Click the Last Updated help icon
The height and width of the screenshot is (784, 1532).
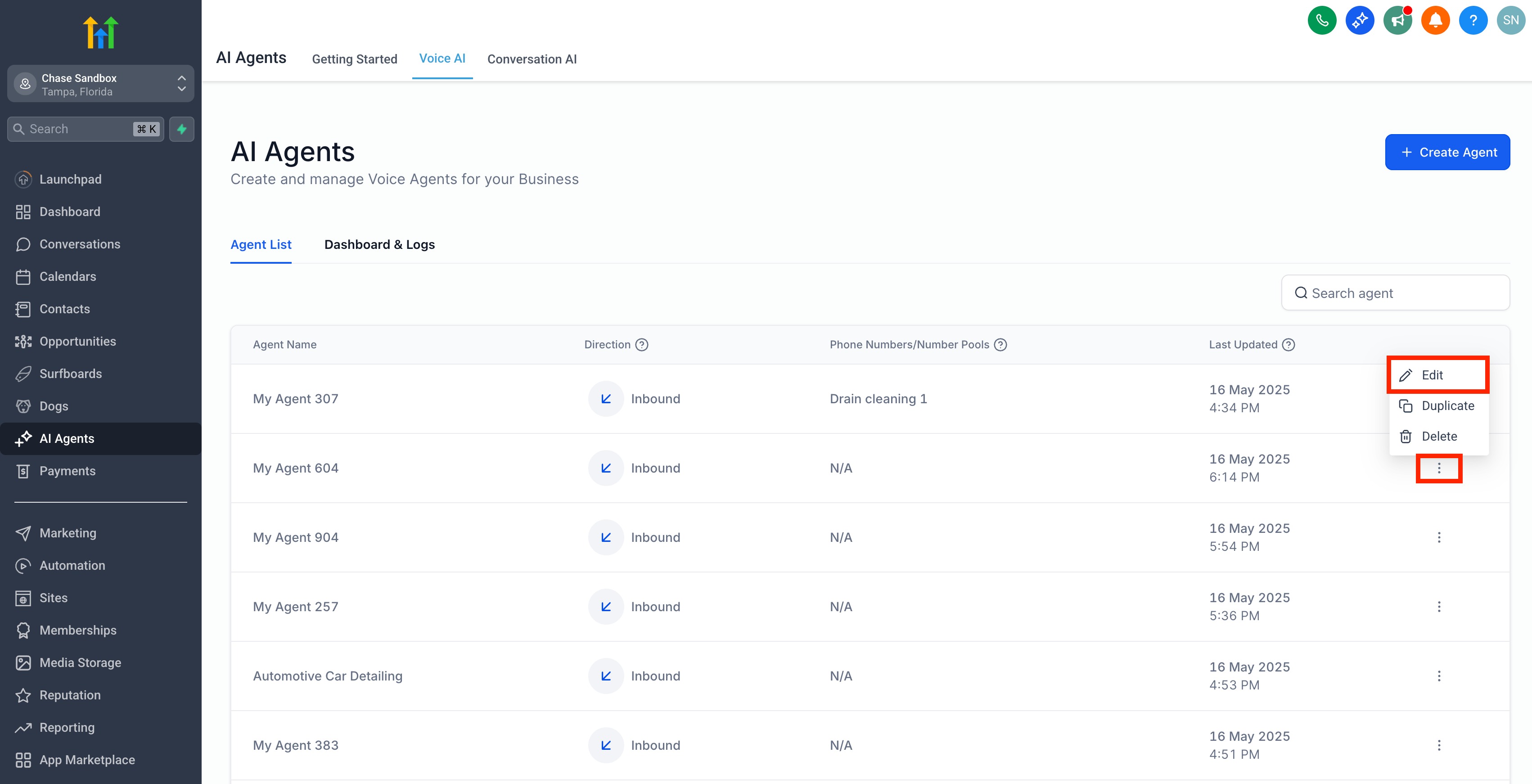[x=1288, y=344]
